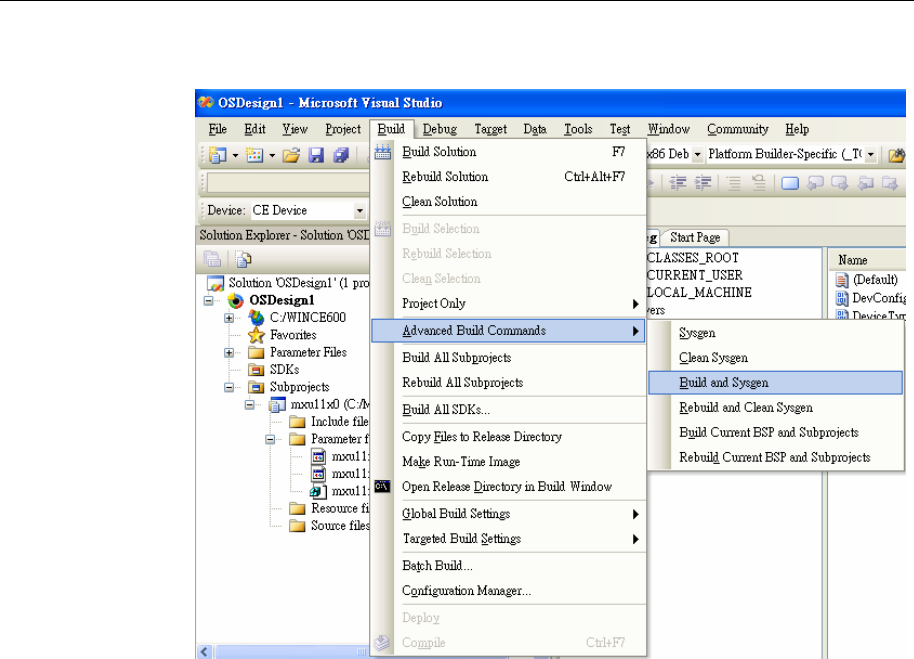914x659 pixels.
Task: Open the New Project icon dropdown arrow
Action: point(235,156)
